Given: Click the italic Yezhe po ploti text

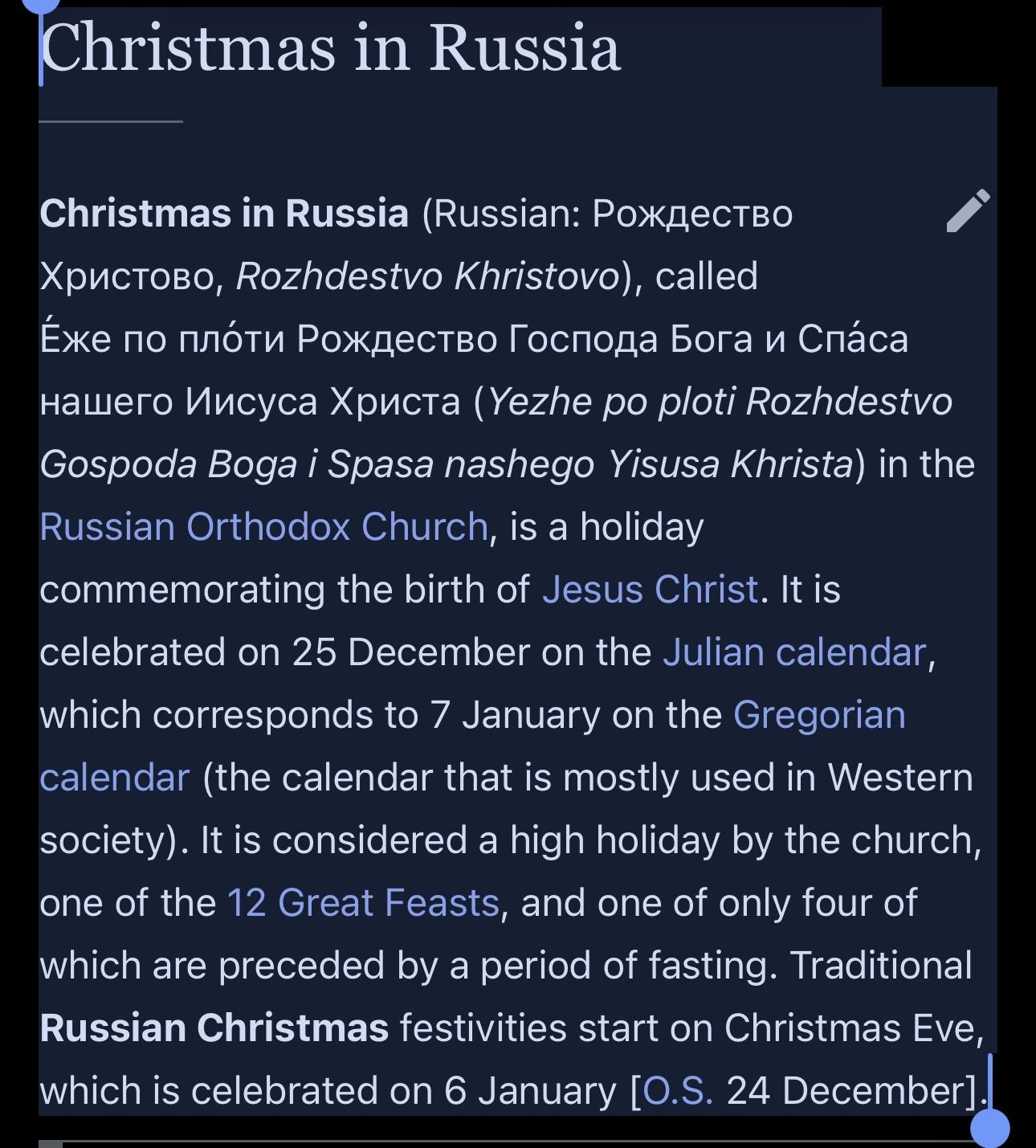Looking at the screenshot, I should tap(610, 402).
